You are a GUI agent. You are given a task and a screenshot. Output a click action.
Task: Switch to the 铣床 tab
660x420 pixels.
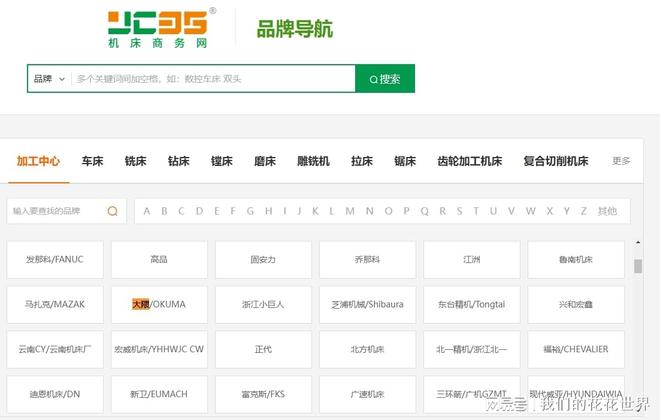136,161
